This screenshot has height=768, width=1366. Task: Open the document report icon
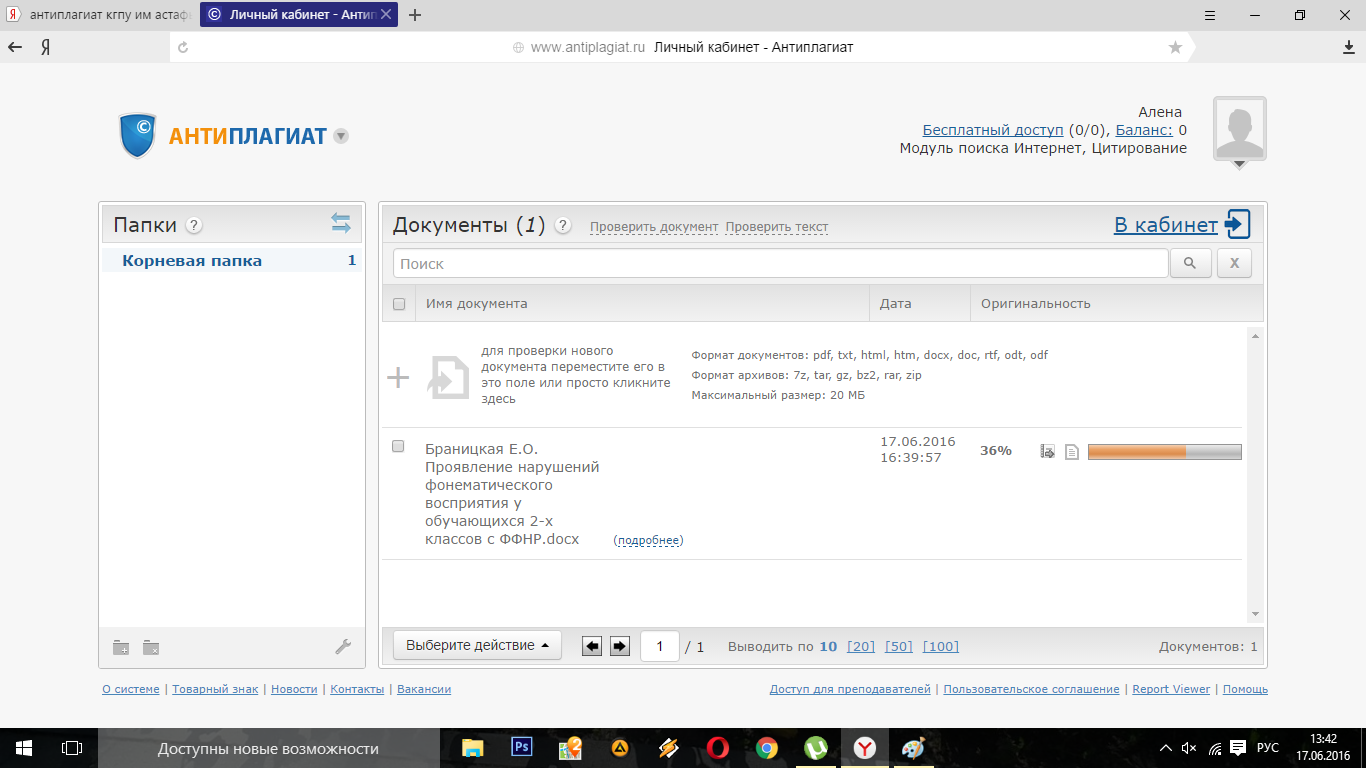tap(1047, 452)
